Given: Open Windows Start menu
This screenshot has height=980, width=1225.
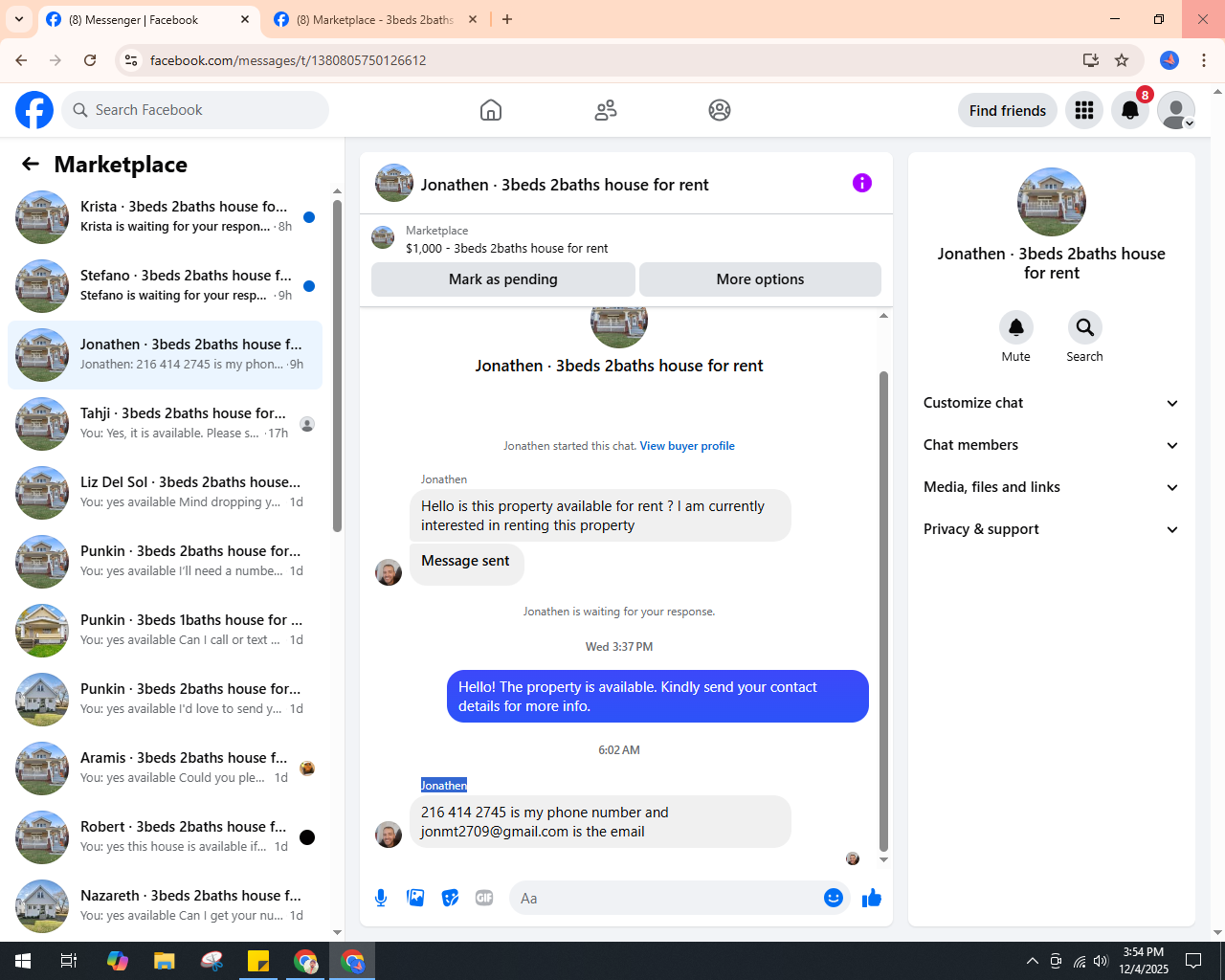Looking at the screenshot, I should pos(23,961).
